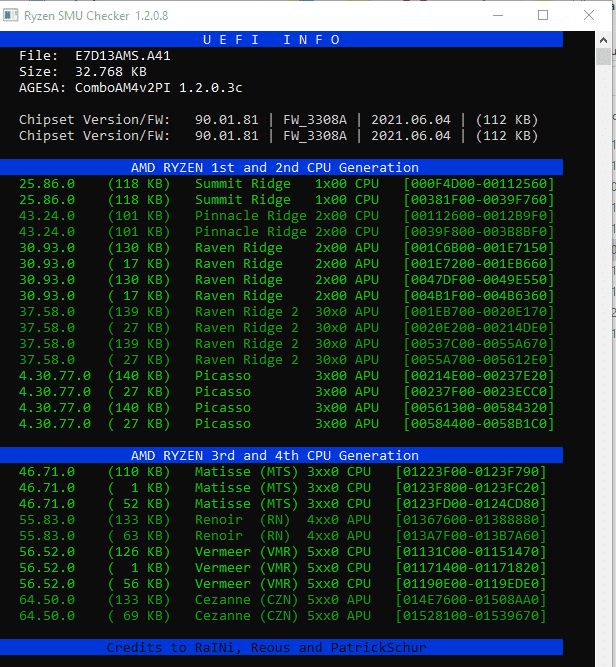Click the first Chipset Version/FW line

(x=279, y=120)
